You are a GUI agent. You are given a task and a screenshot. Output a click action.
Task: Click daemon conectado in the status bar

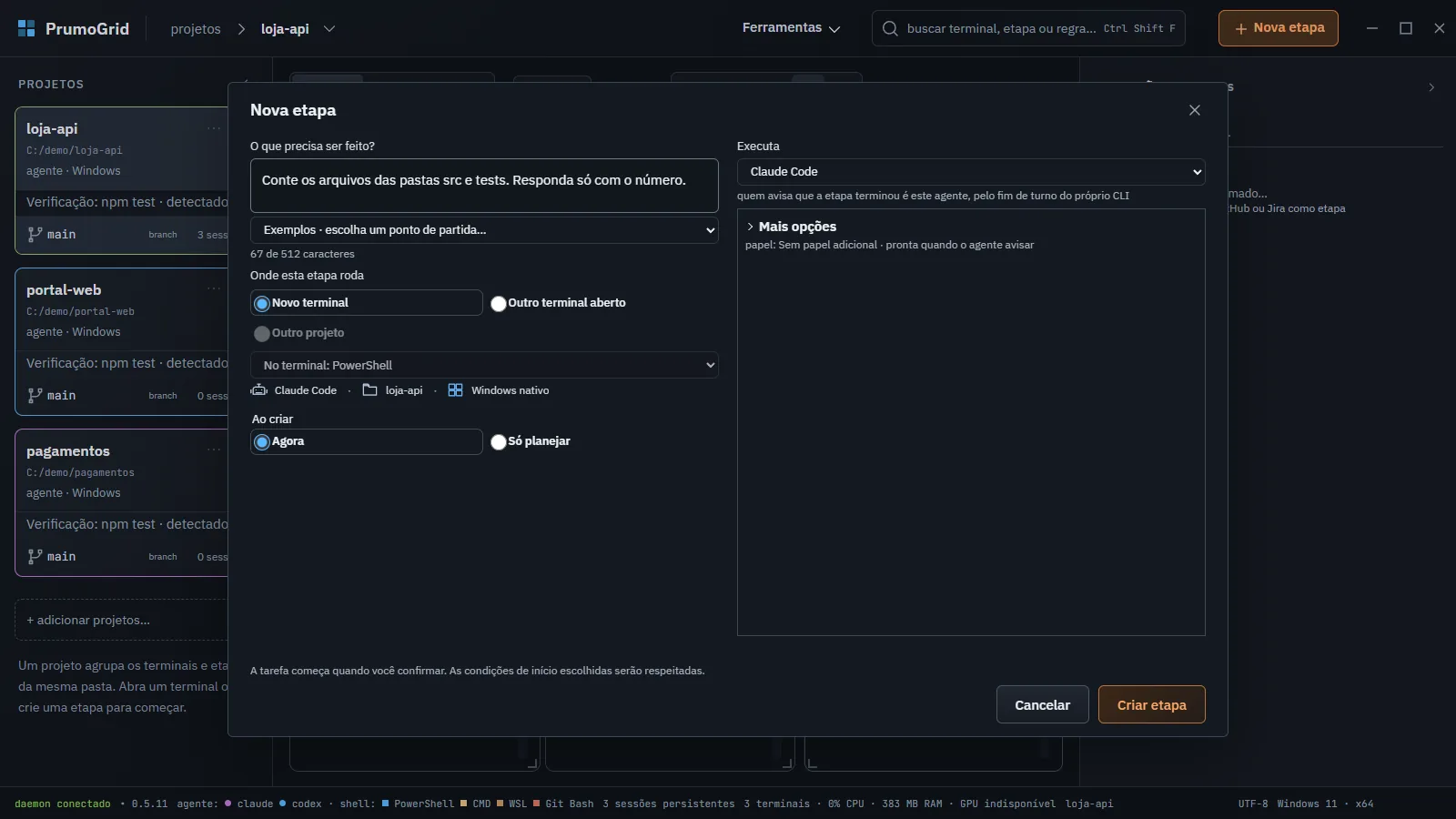pyautogui.click(x=63, y=804)
